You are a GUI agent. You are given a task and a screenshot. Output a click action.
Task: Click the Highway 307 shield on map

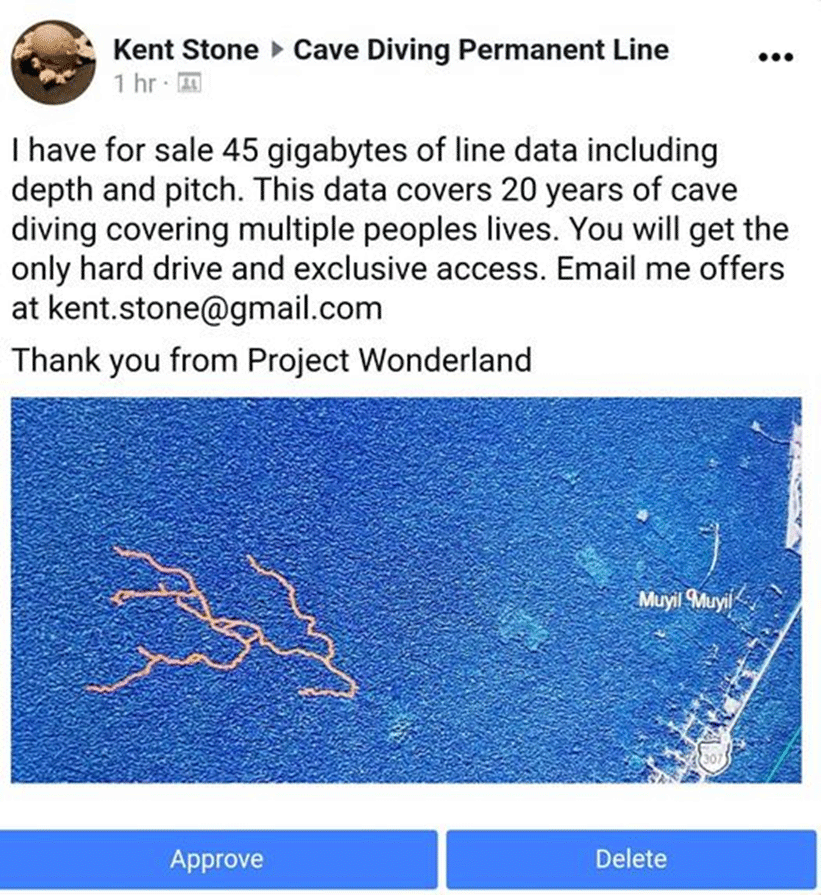click(712, 757)
